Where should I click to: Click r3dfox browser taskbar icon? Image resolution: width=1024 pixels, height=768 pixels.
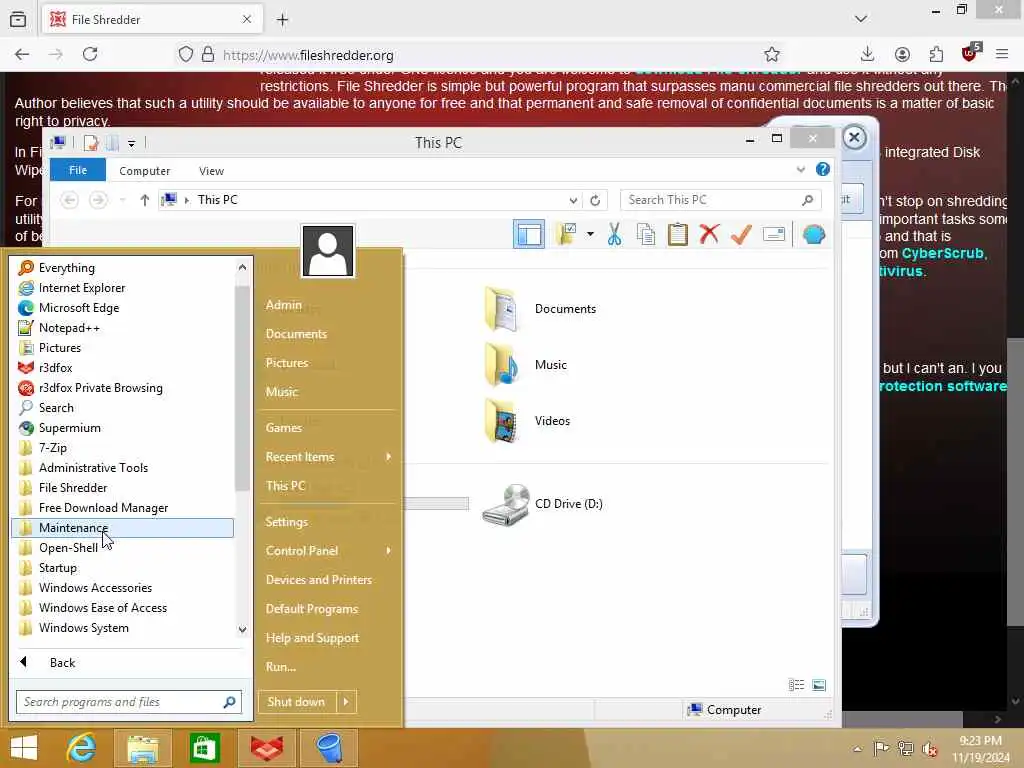(267, 748)
